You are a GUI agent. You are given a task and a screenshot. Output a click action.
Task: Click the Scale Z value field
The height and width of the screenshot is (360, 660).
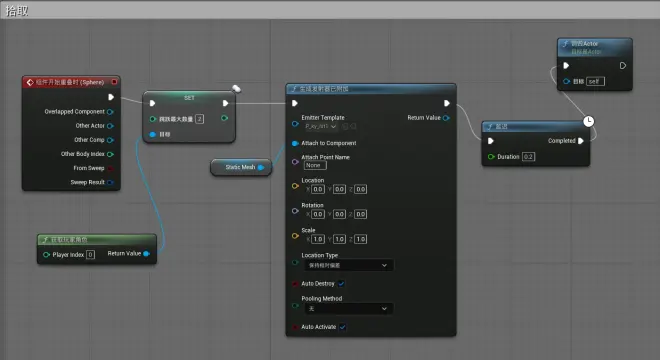360,239
